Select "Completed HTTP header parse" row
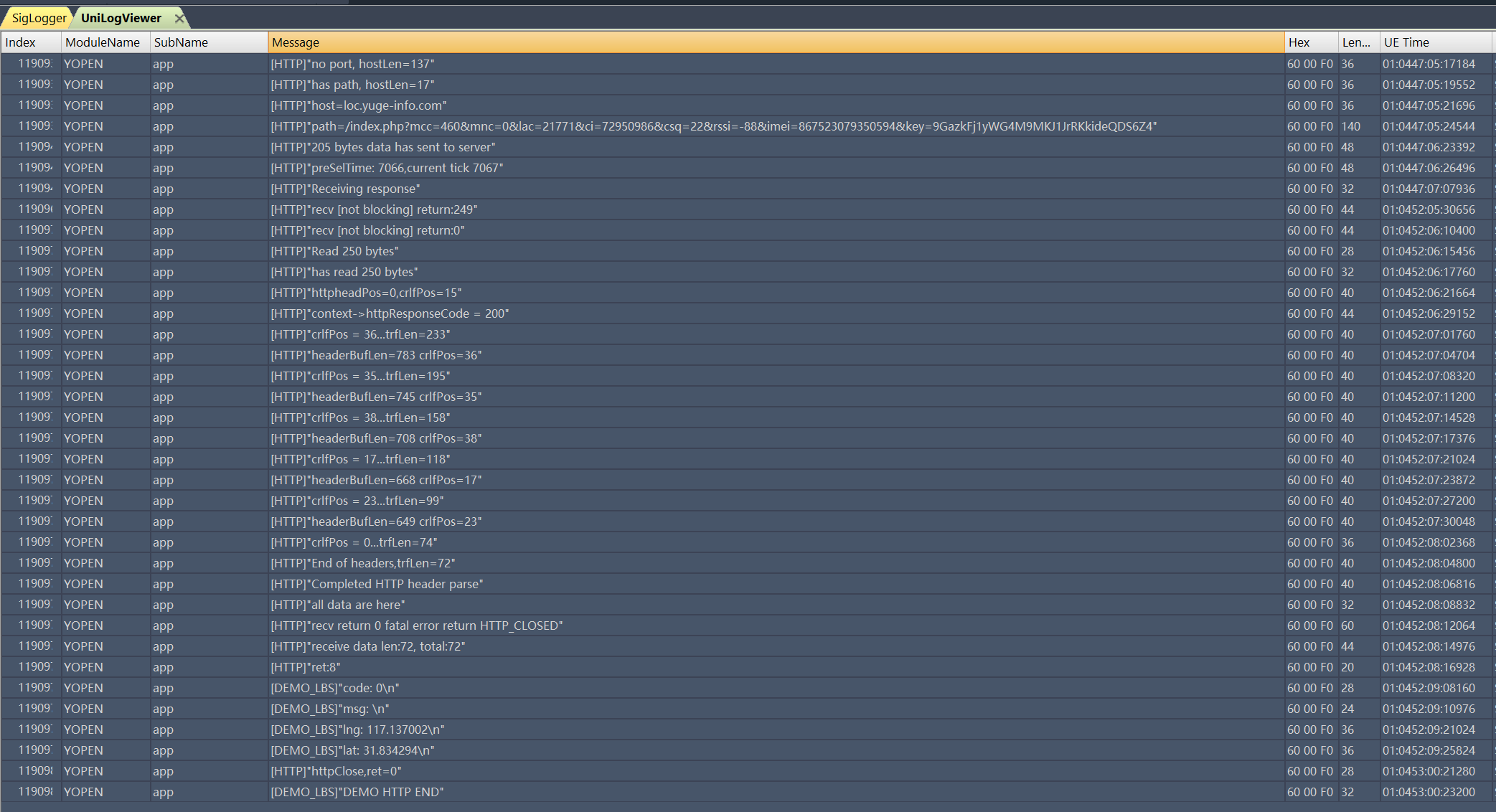Image resolution: width=1496 pixels, height=812 pixels. tap(746, 584)
